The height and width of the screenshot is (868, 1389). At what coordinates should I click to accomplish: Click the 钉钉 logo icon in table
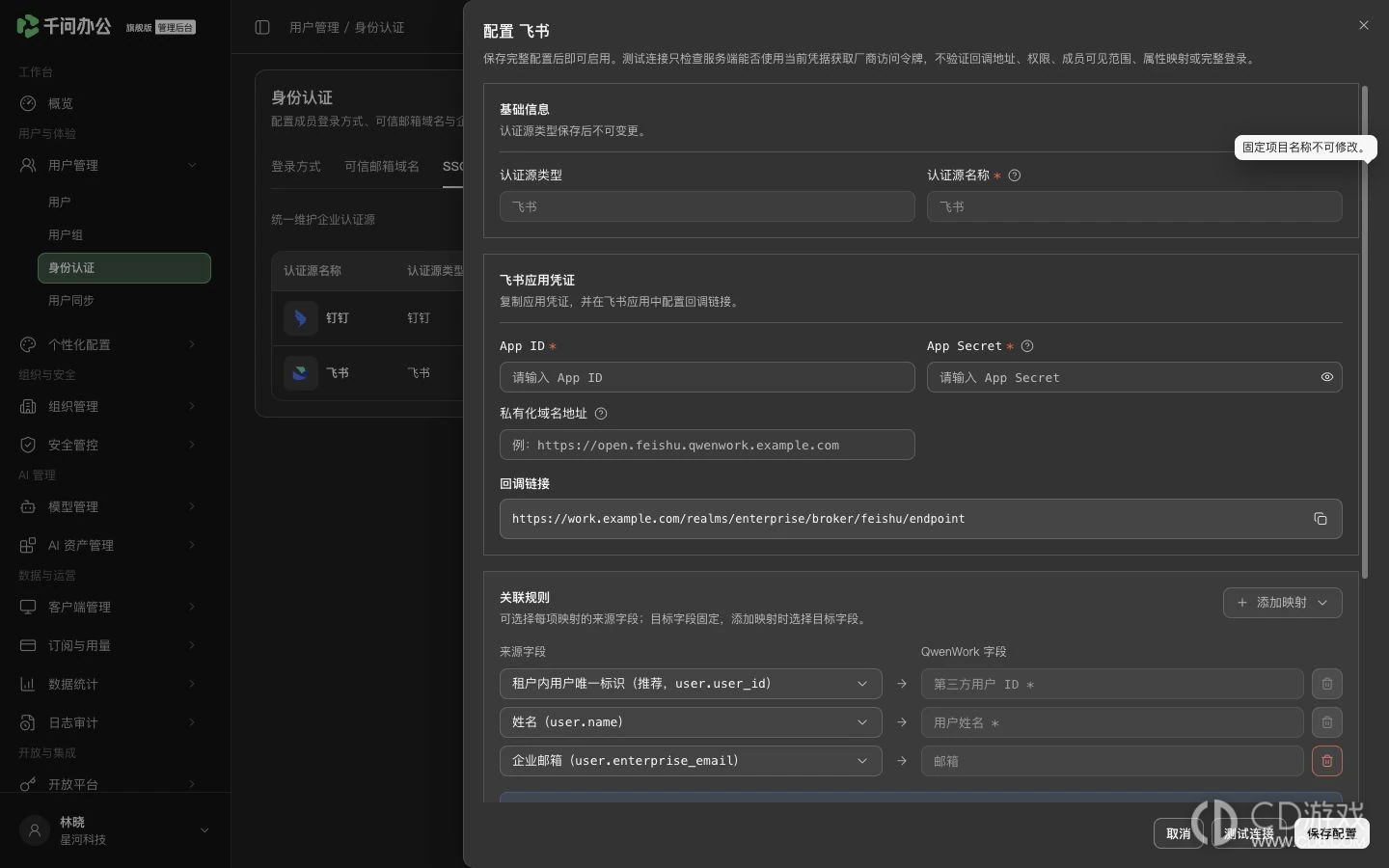pyautogui.click(x=301, y=318)
